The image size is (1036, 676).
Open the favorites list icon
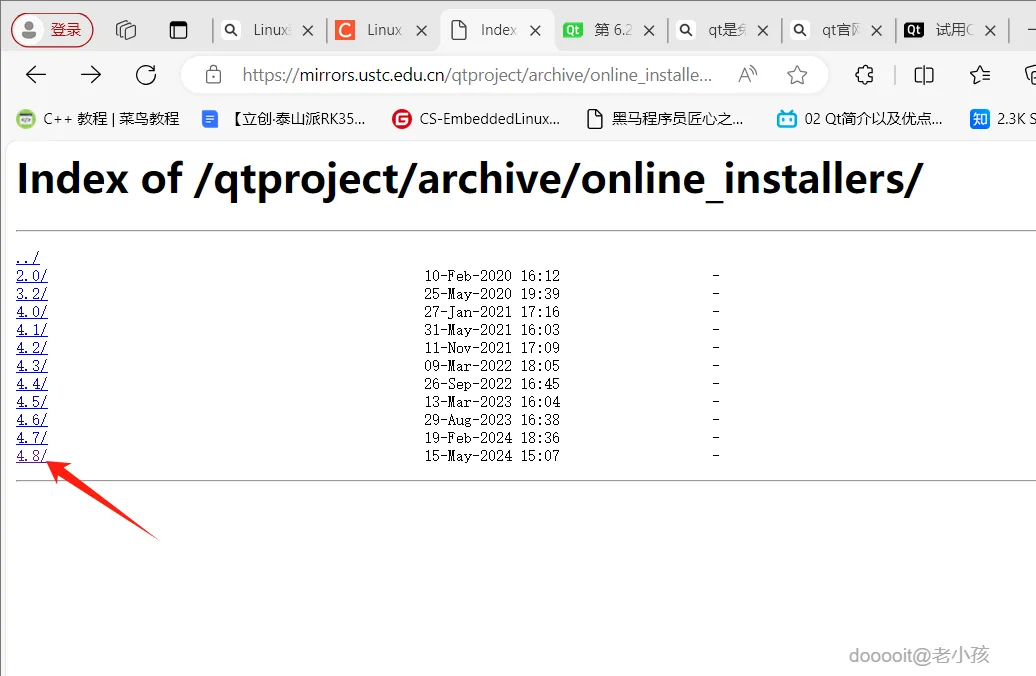click(x=980, y=75)
